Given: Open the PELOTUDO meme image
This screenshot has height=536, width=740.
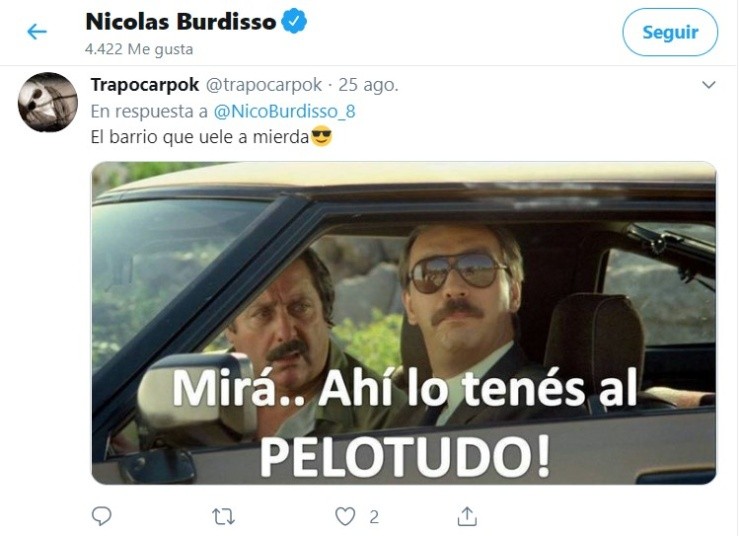Looking at the screenshot, I should pyautogui.click(x=404, y=323).
